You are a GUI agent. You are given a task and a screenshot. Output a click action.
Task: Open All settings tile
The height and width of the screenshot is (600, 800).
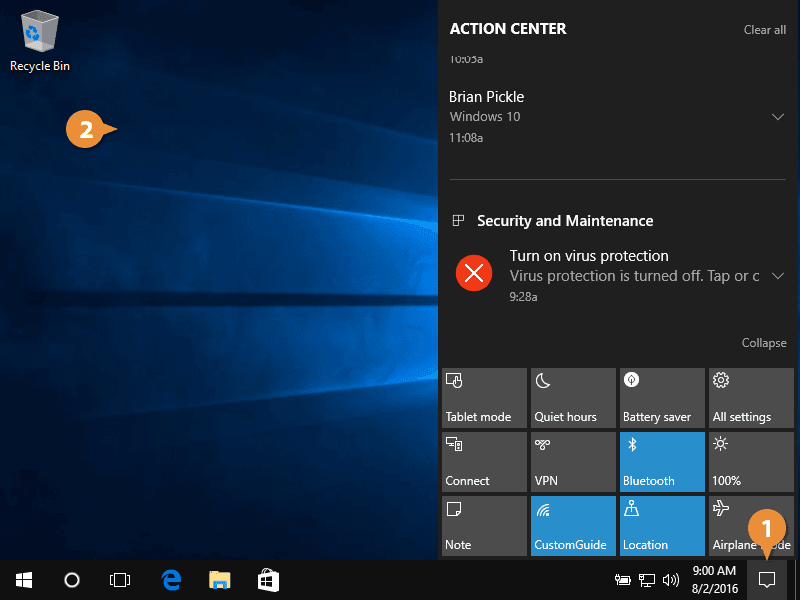coord(751,398)
